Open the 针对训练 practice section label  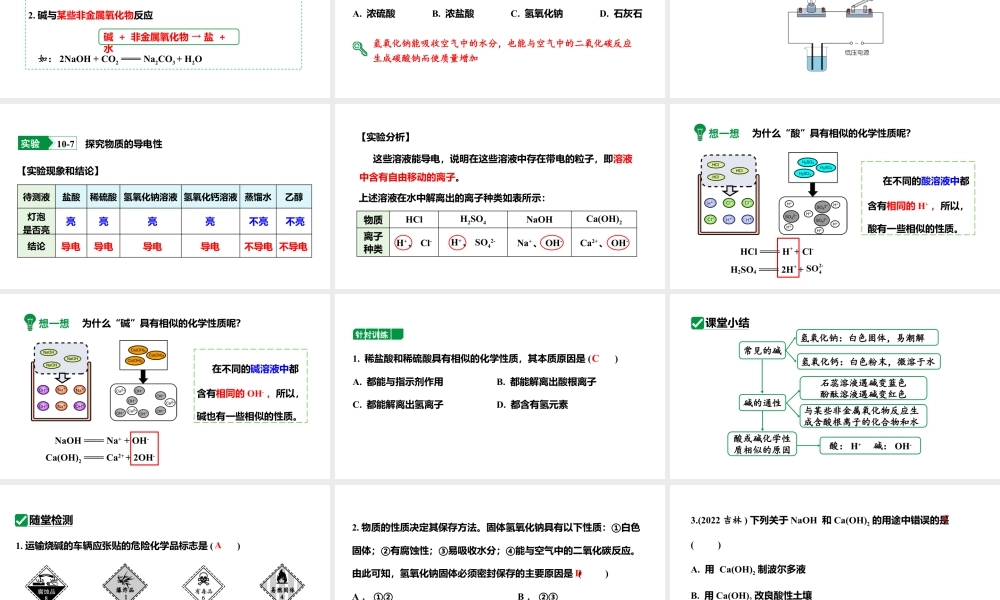[371, 333]
